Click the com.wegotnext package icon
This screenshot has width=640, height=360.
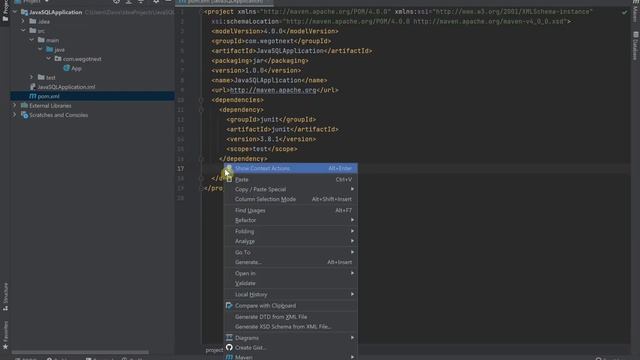tap(58, 59)
